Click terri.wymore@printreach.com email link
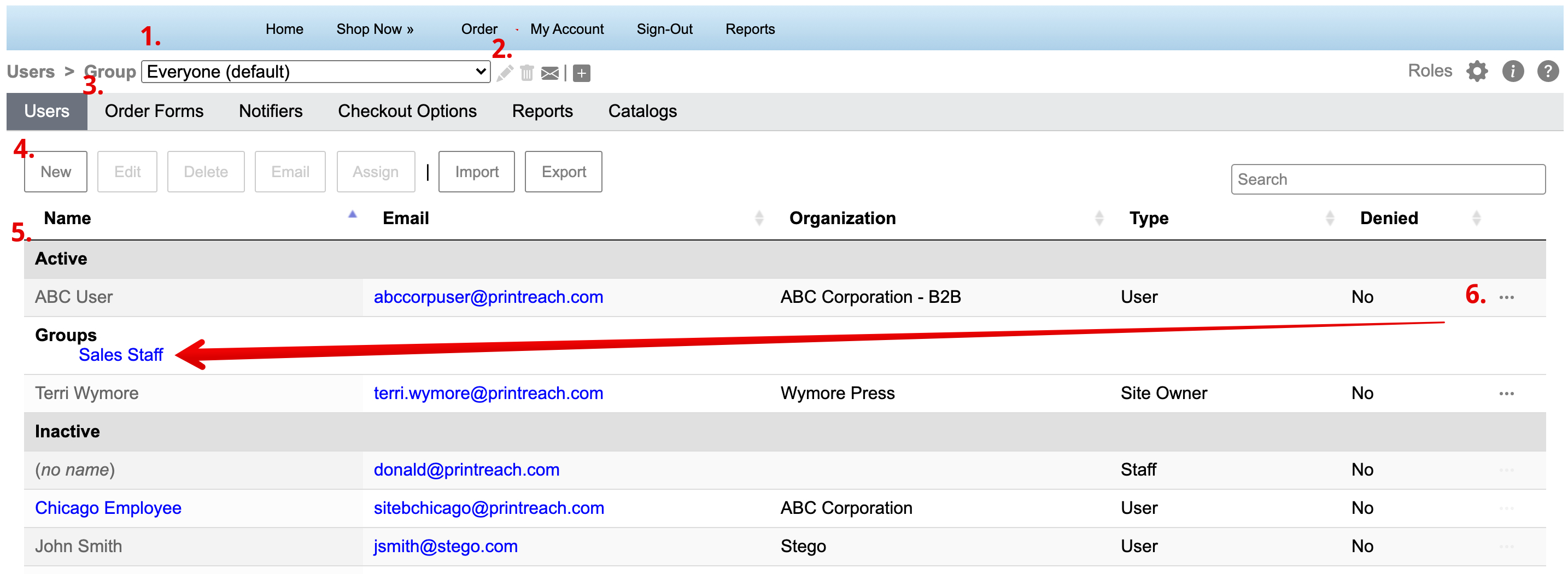Viewport: 1568px width, 574px height. [x=488, y=394]
